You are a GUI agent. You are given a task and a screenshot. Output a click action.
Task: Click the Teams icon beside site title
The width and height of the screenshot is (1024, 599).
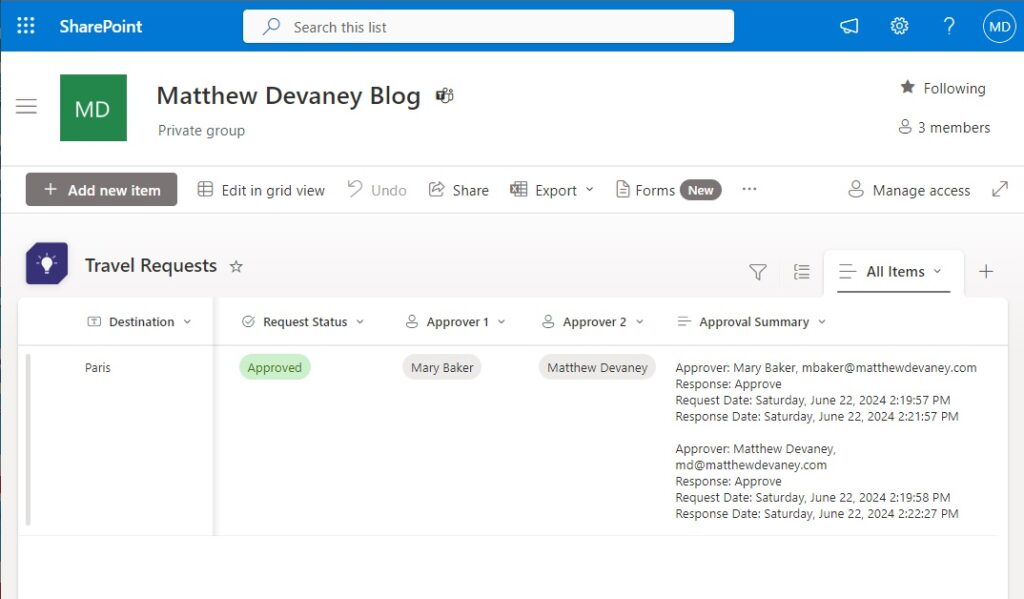coord(445,96)
